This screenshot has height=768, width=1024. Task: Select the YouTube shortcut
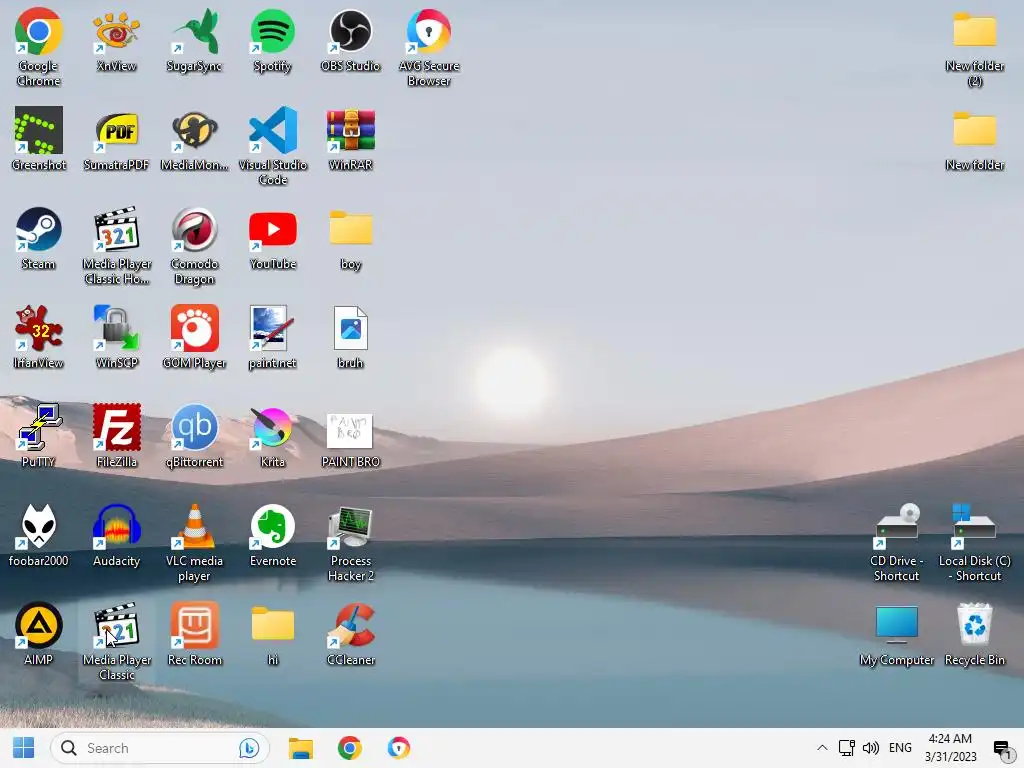[273, 229]
